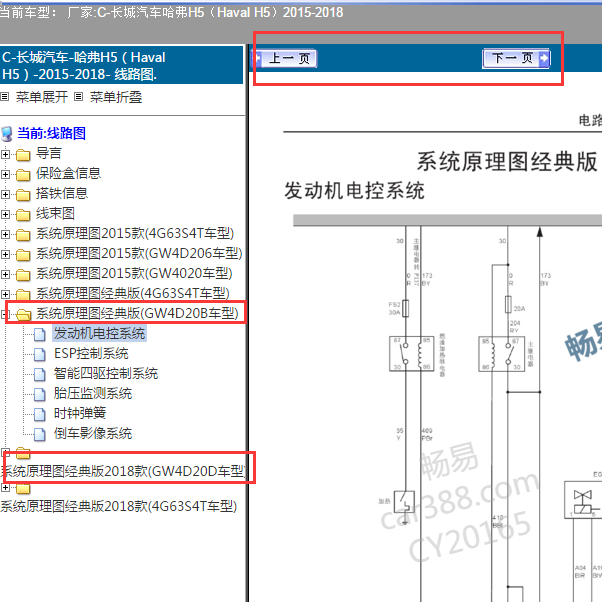Click the 时钟弹簧 page icon
Screen dimensions: 602x602
40,414
